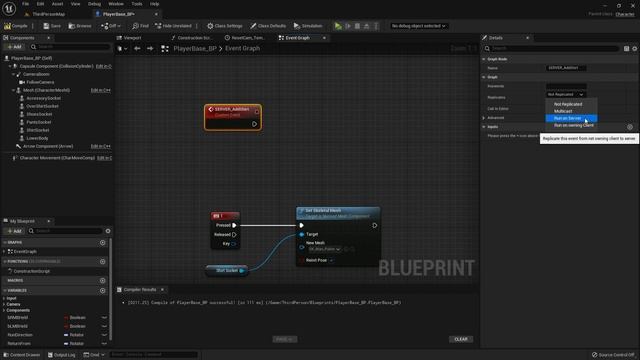
Task: Open the Debug menu
Action: (94, 4)
